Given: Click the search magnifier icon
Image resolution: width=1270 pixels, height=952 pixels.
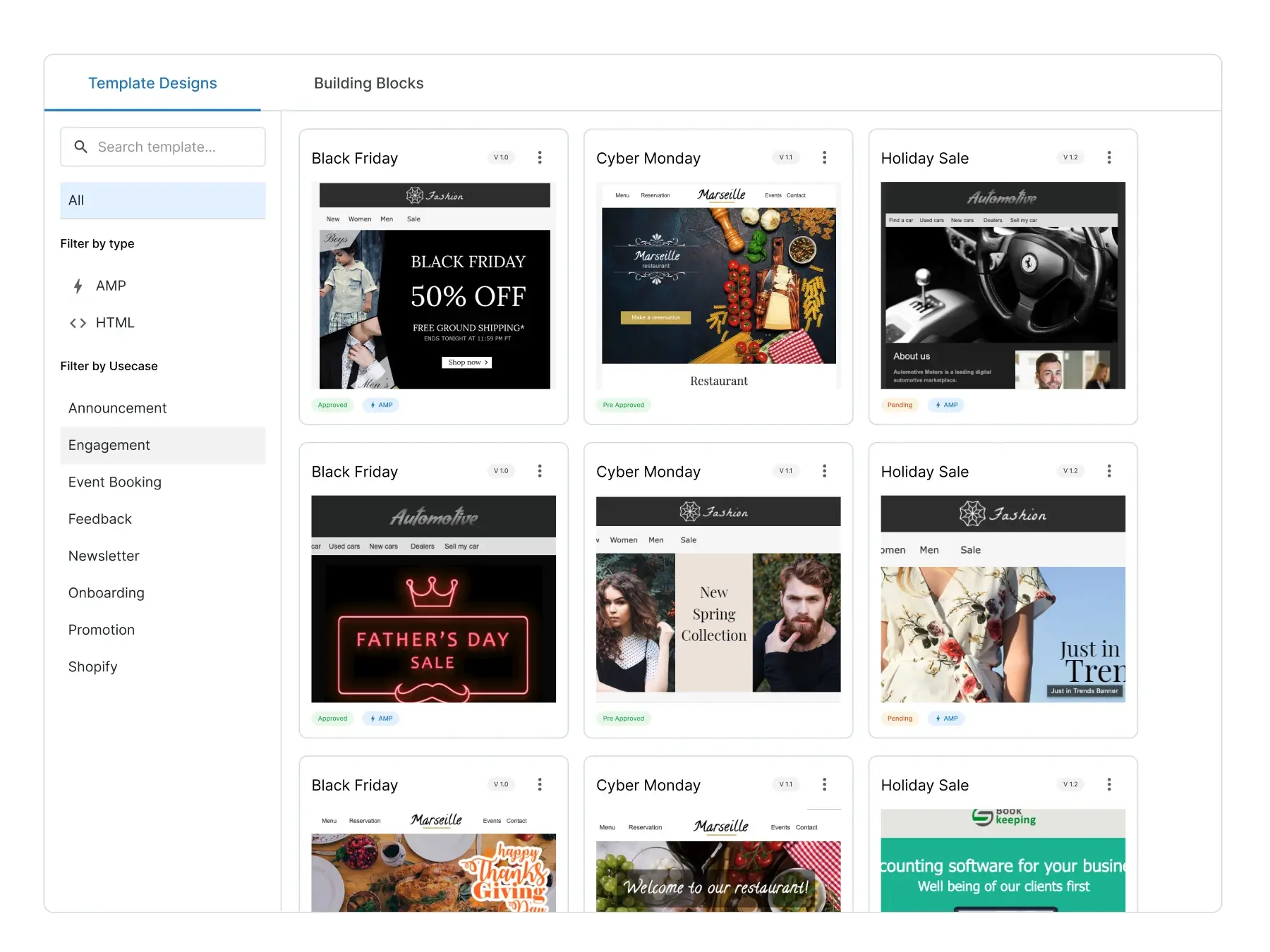Looking at the screenshot, I should click(x=81, y=147).
